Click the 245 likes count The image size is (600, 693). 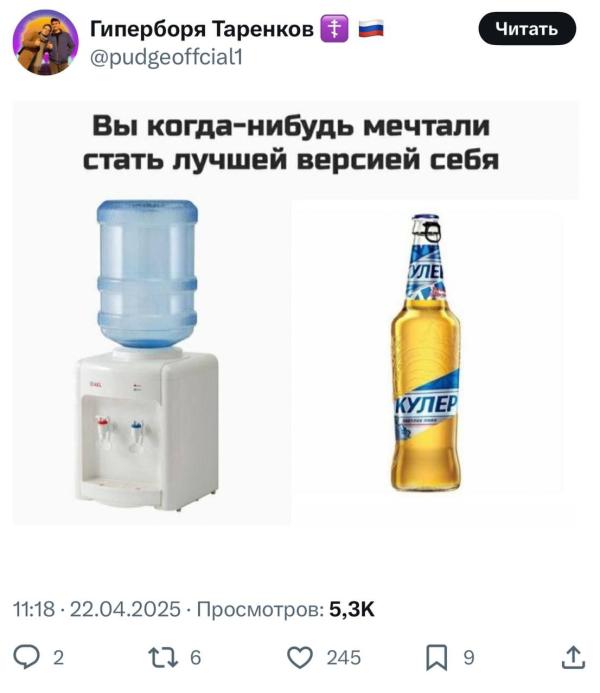pos(344,658)
